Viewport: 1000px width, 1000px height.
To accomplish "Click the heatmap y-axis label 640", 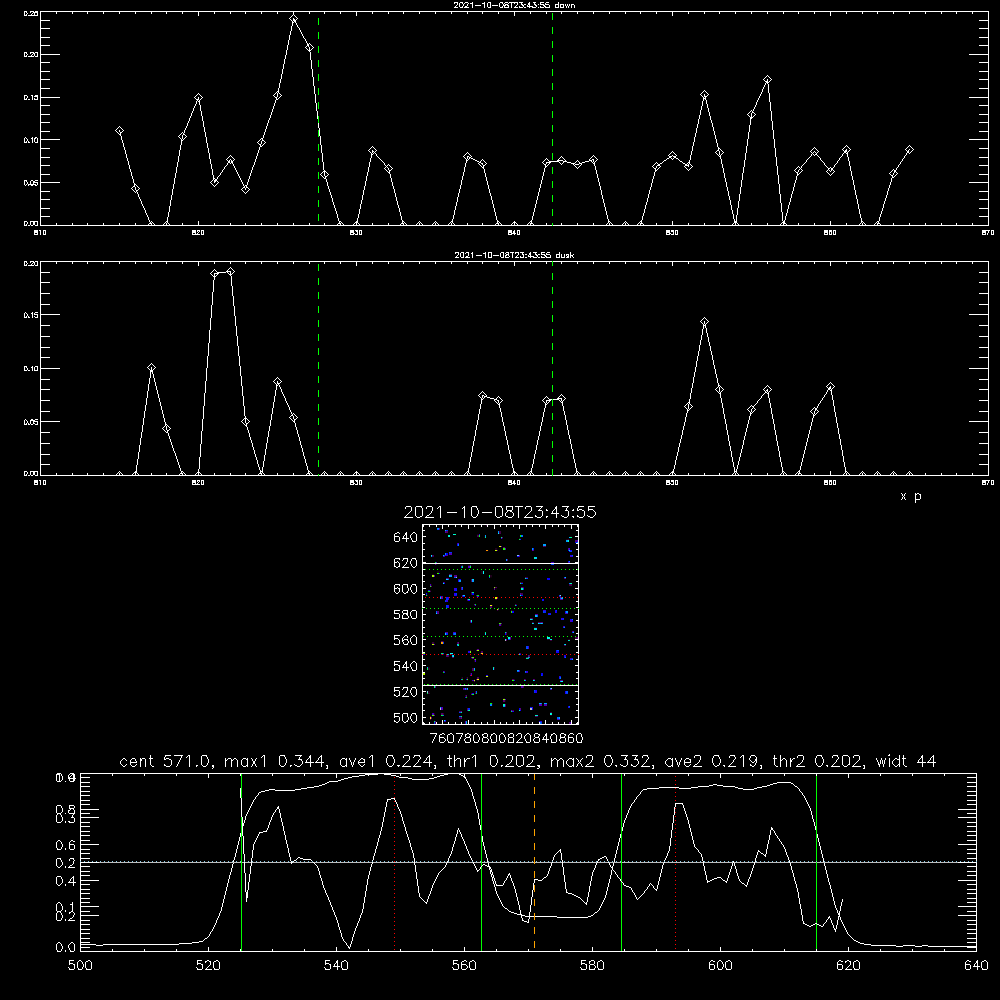I will (406, 538).
